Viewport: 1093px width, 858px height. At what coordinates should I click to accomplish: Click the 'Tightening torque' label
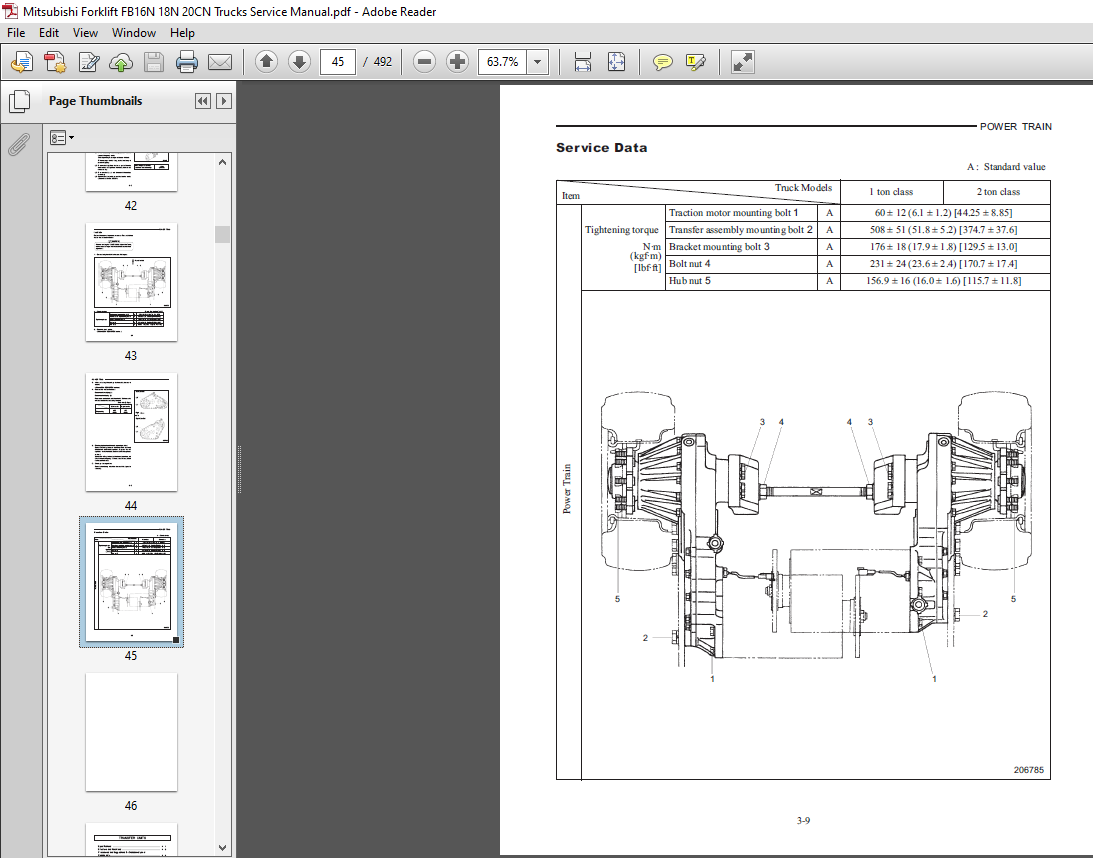coord(621,230)
